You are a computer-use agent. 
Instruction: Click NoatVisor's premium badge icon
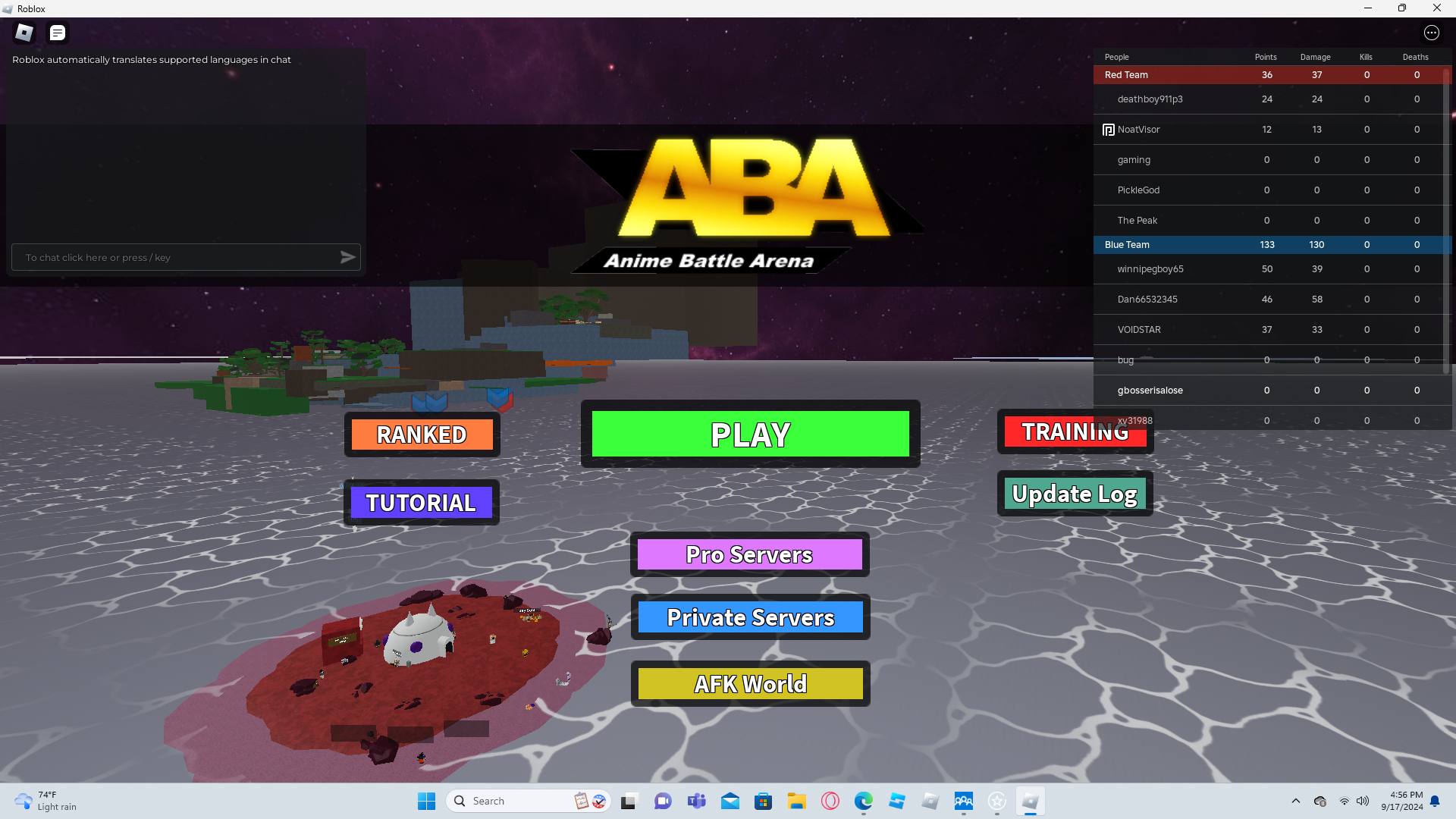1108,130
